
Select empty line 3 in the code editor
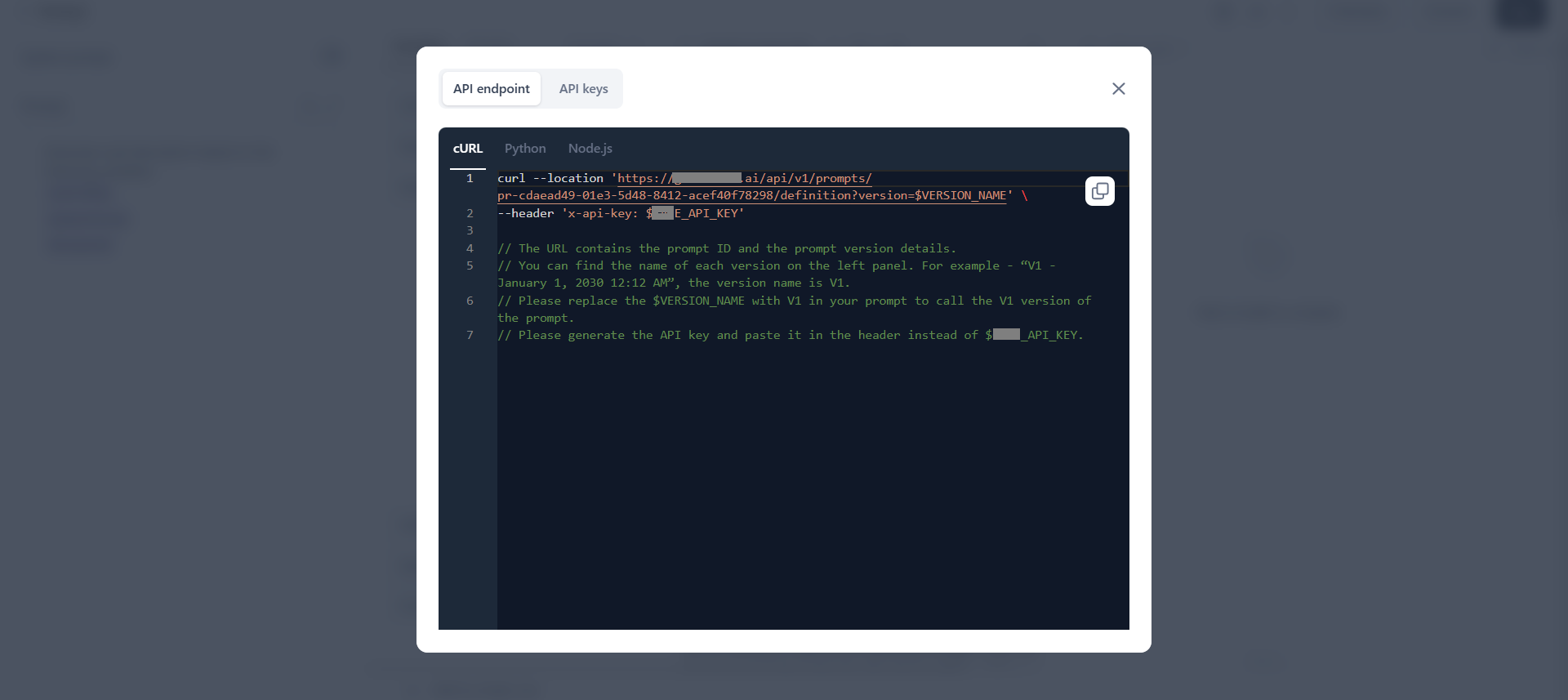click(x=735, y=231)
